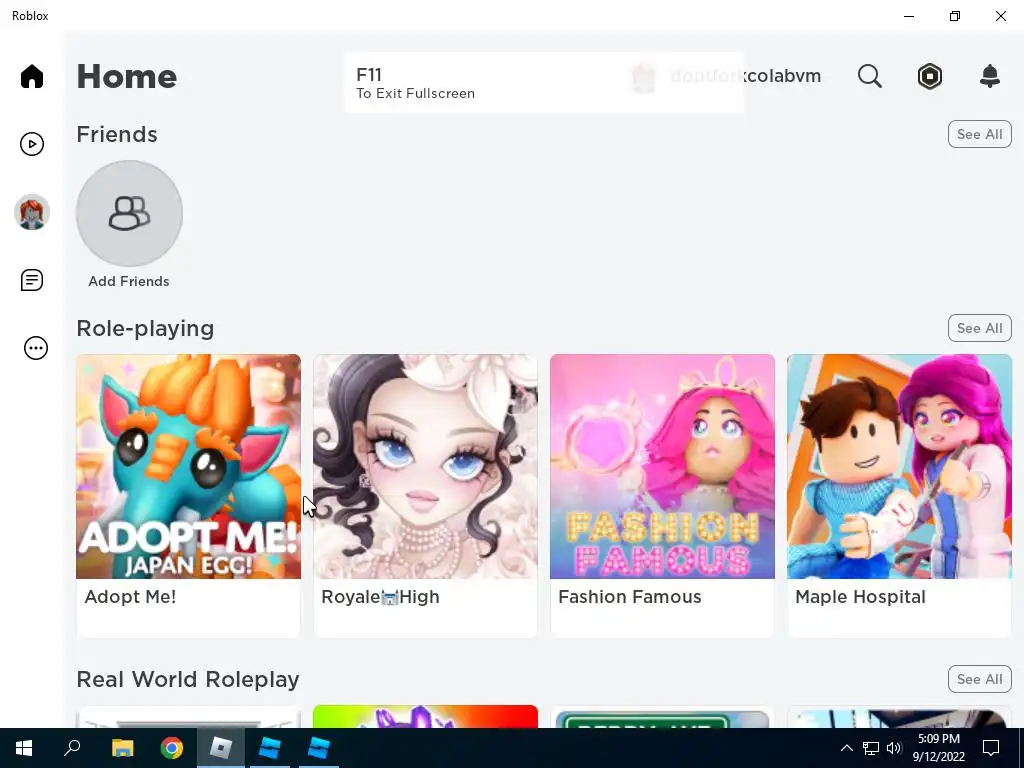The image size is (1024, 768).
Task: Open the Windows Start menu
Action: (x=24, y=748)
